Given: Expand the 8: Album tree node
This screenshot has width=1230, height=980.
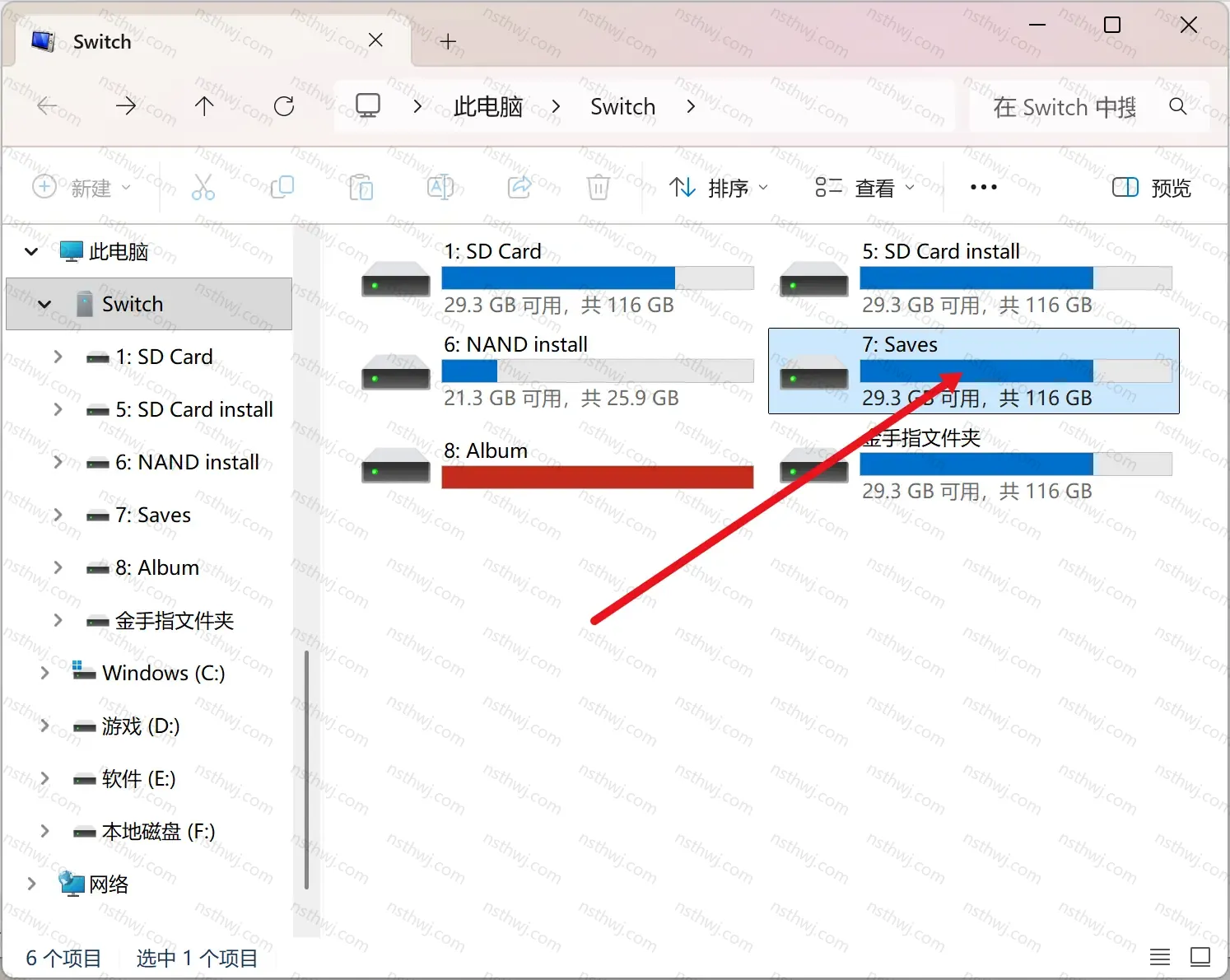Looking at the screenshot, I should (x=58, y=567).
